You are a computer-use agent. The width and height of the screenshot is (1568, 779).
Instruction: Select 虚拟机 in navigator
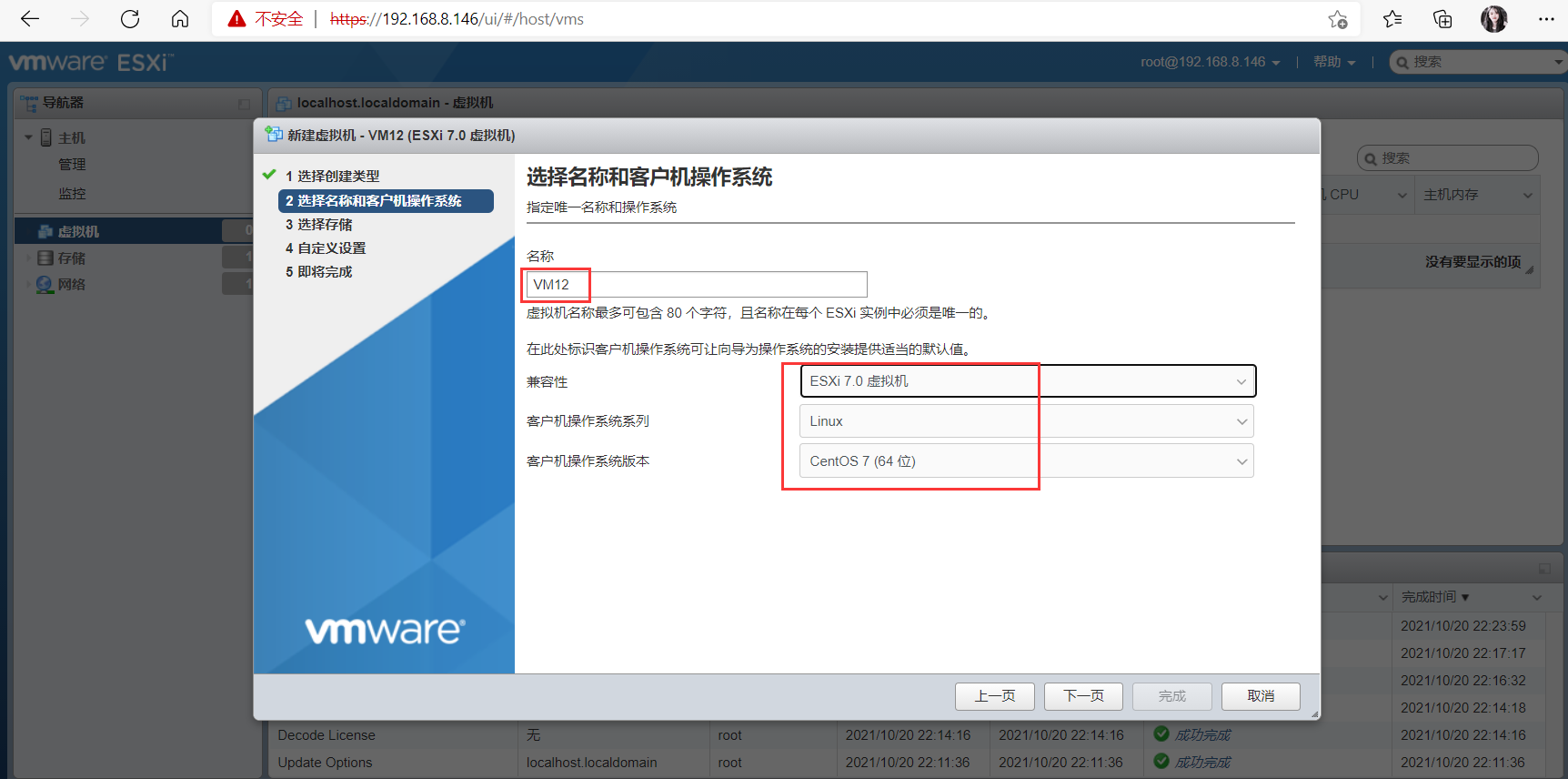[x=78, y=232]
